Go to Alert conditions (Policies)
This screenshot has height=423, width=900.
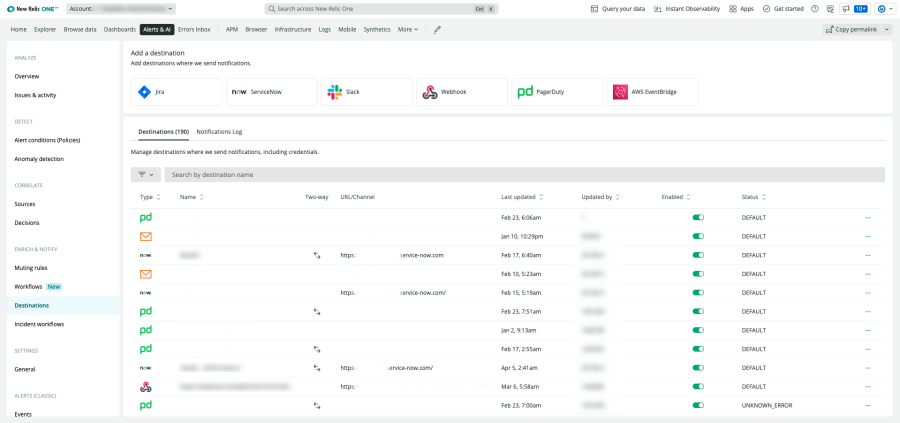(x=47, y=140)
